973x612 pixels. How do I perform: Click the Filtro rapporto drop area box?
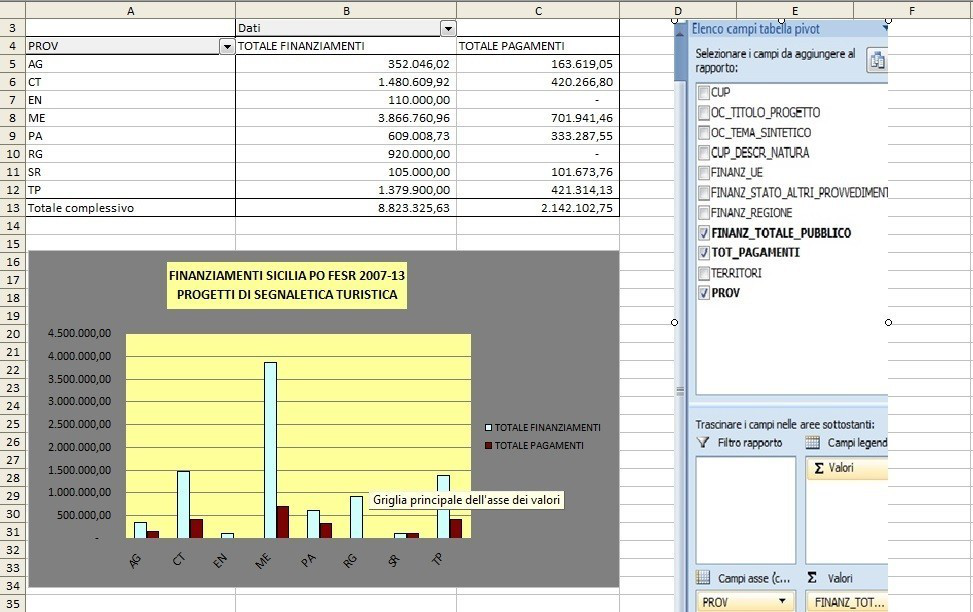coord(745,510)
